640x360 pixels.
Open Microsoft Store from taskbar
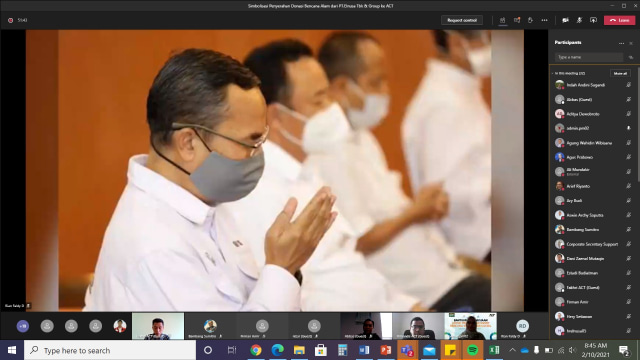coord(321,350)
